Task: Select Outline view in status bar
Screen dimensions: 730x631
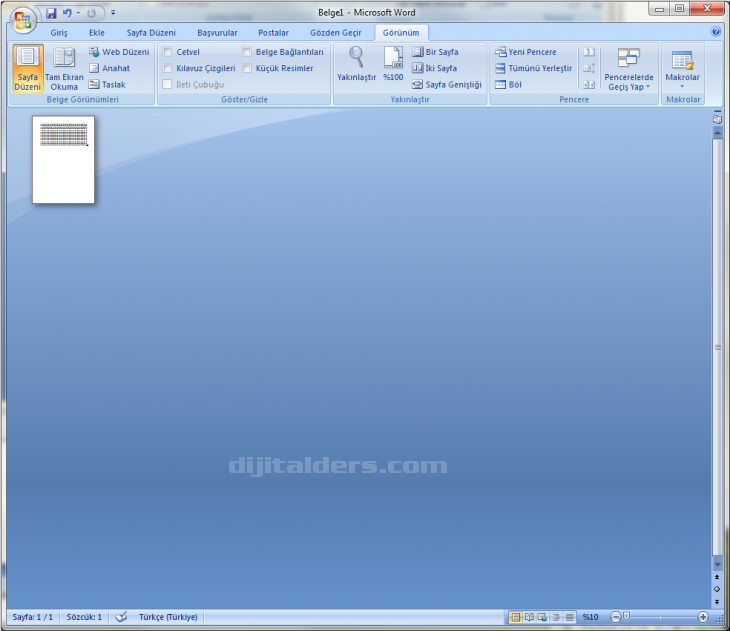Action: pos(556,617)
